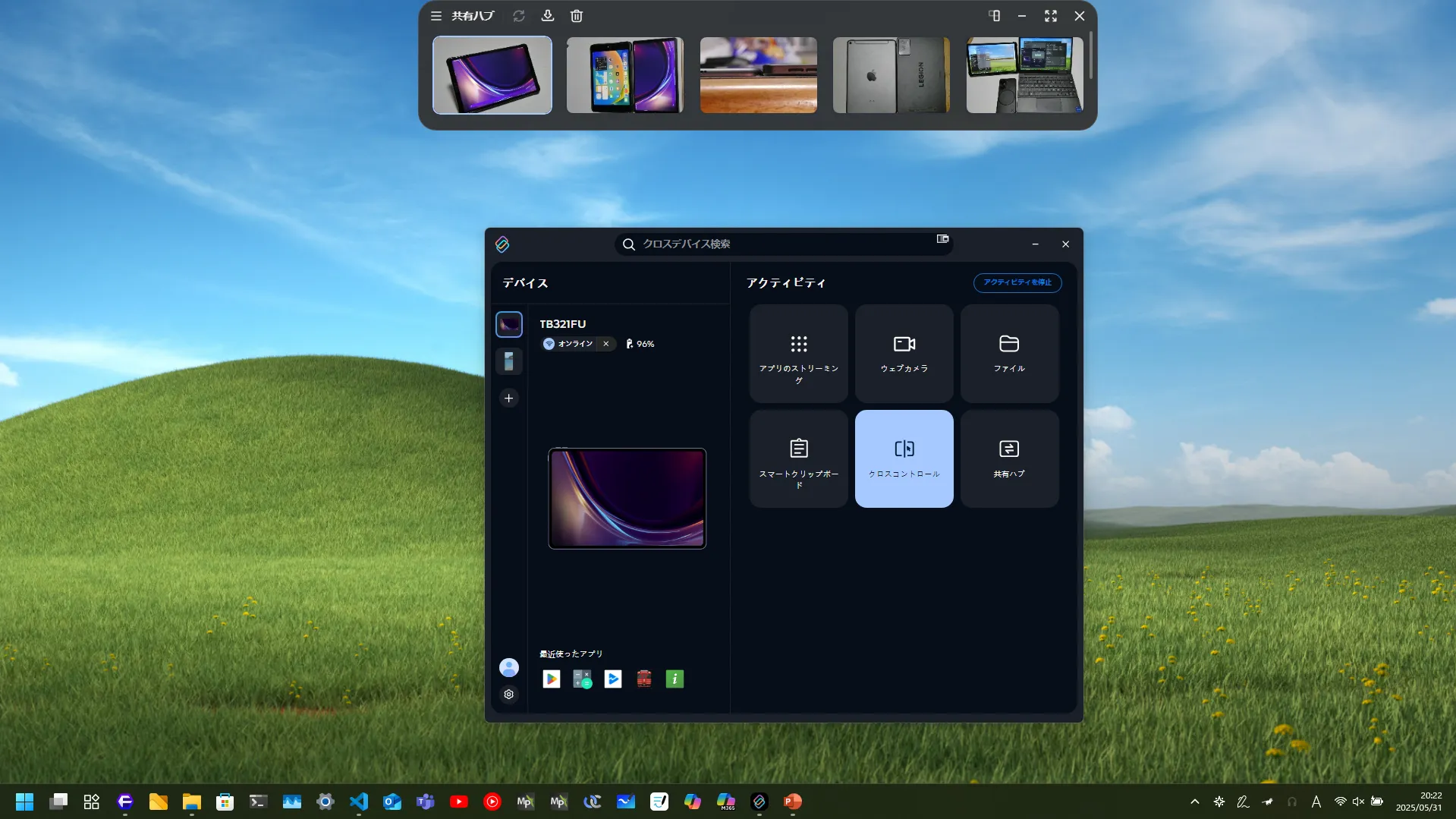Viewport: 1456px width, 819px height.
Task: Click the アクティビティを停止 button
Action: click(x=1017, y=282)
